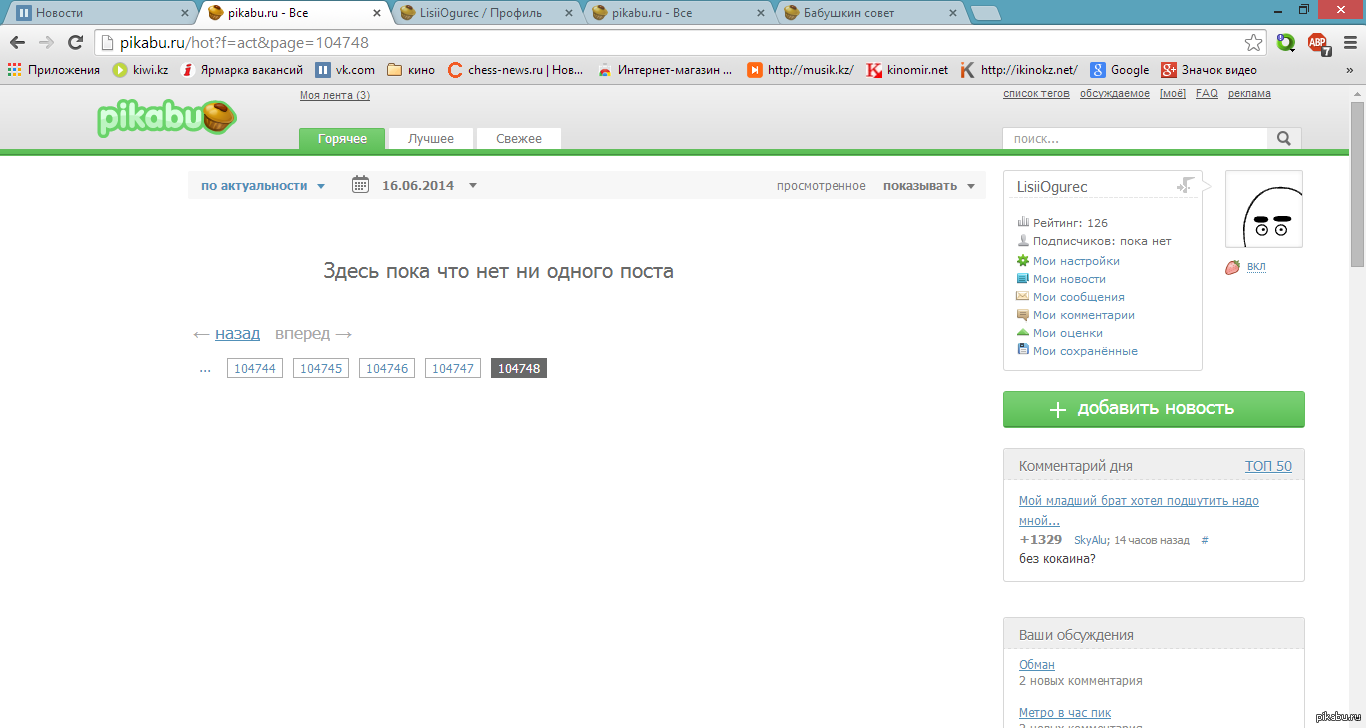Click the logout icon next to LisiiOgurec
Viewport: 1366px width, 728px height.
[x=1186, y=186]
